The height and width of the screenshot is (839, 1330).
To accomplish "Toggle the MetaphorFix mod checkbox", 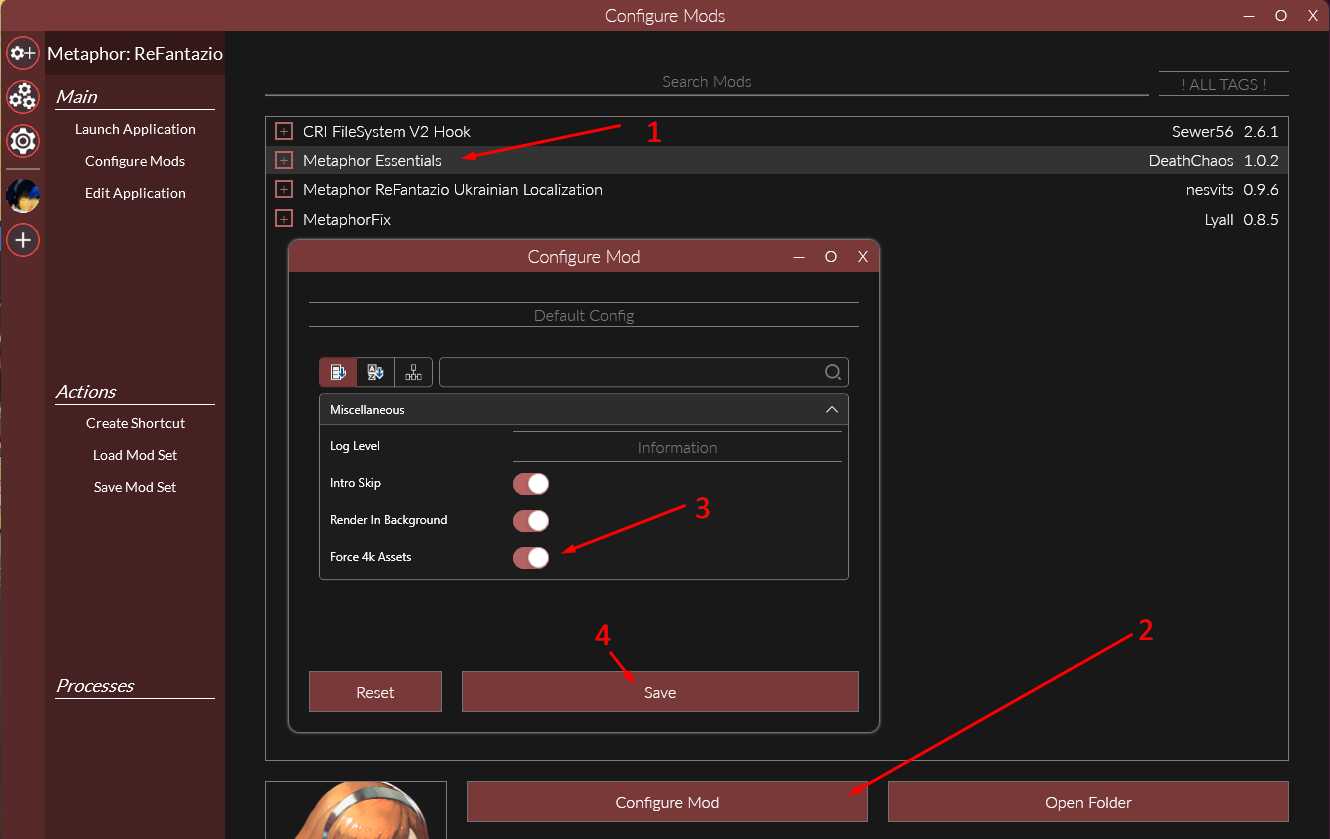I will point(284,219).
